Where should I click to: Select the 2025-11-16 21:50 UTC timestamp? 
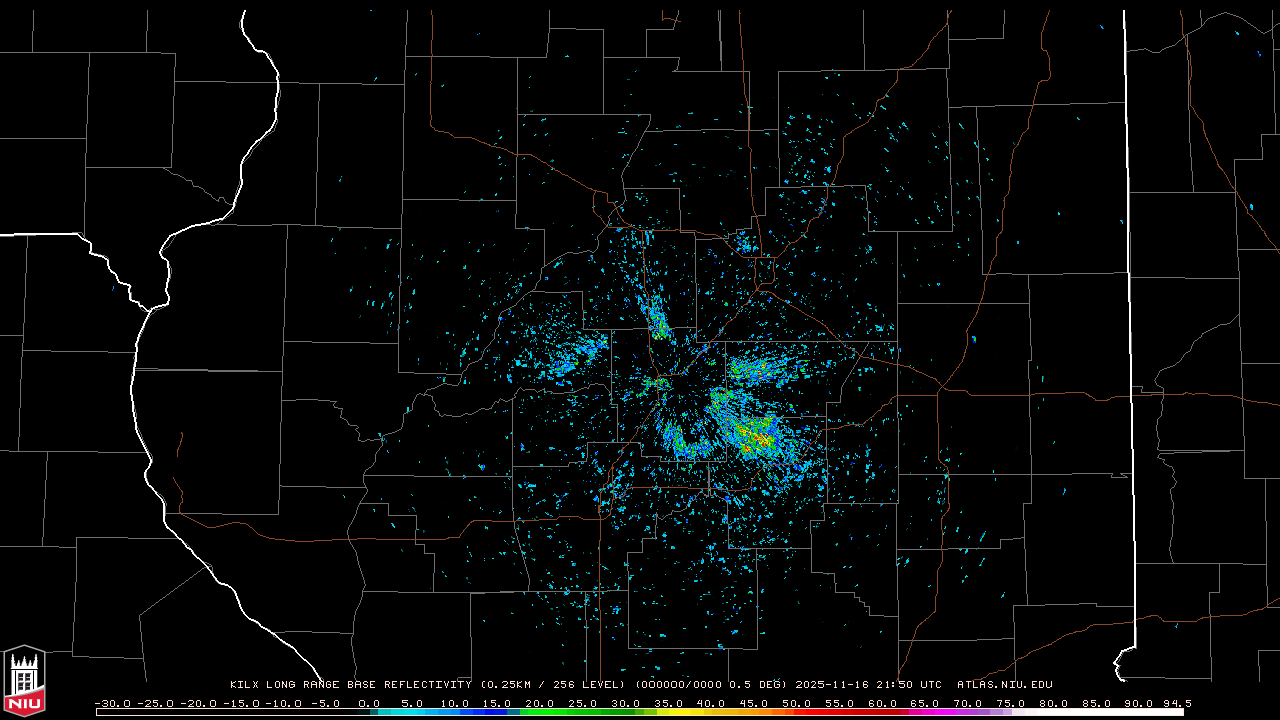(x=868, y=685)
